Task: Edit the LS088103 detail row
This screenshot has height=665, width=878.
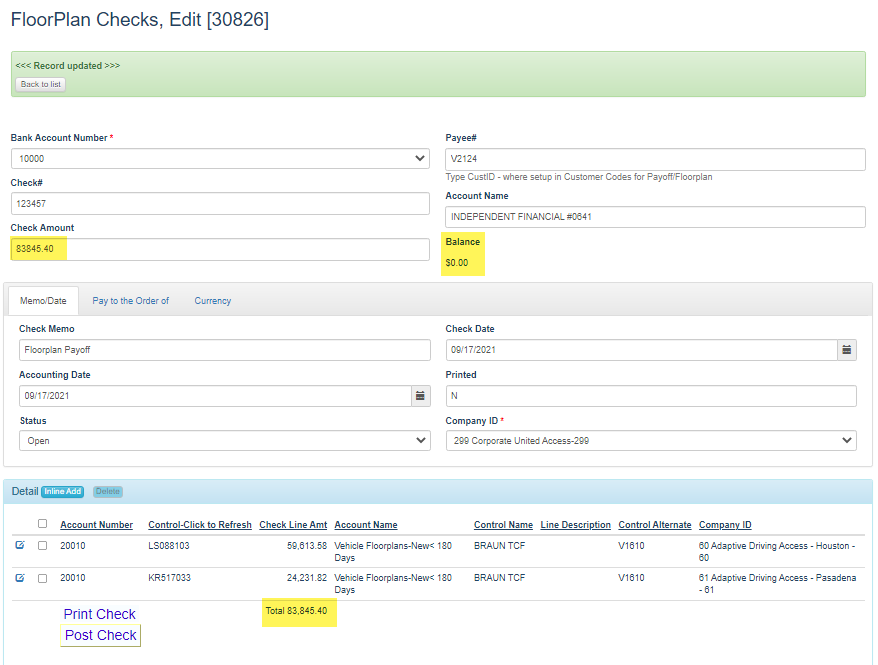Action: coord(20,545)
